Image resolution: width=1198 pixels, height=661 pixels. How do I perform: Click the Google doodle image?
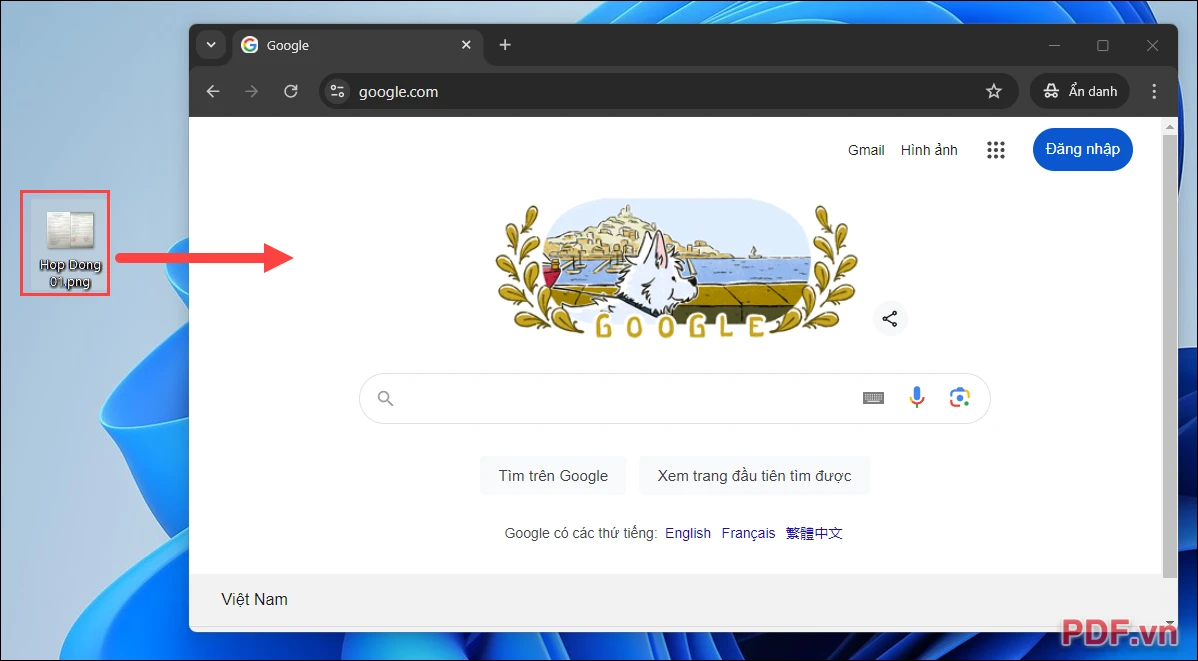tap(676, 269)
